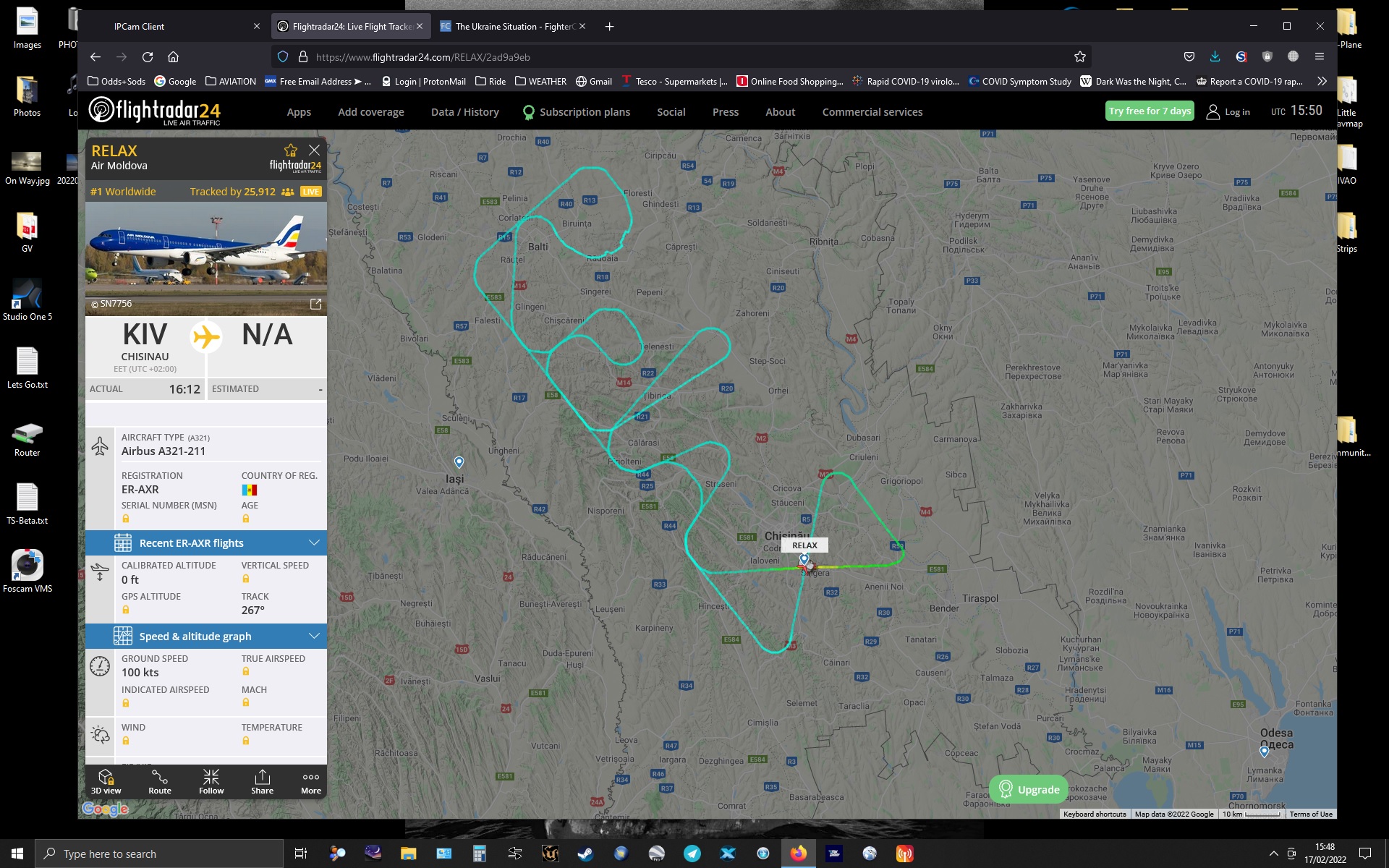Open the Social menu
1389x868 pixels.
click(x=671, y=112)
